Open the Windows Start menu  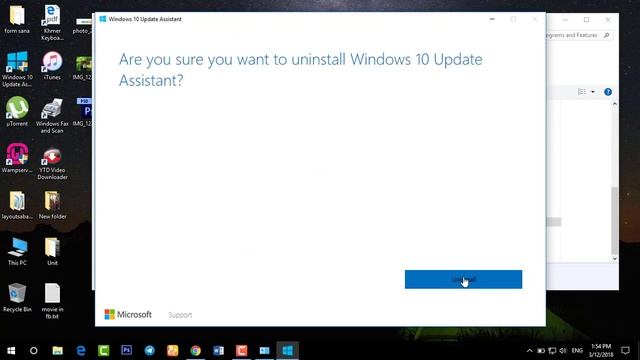point(11,351)
